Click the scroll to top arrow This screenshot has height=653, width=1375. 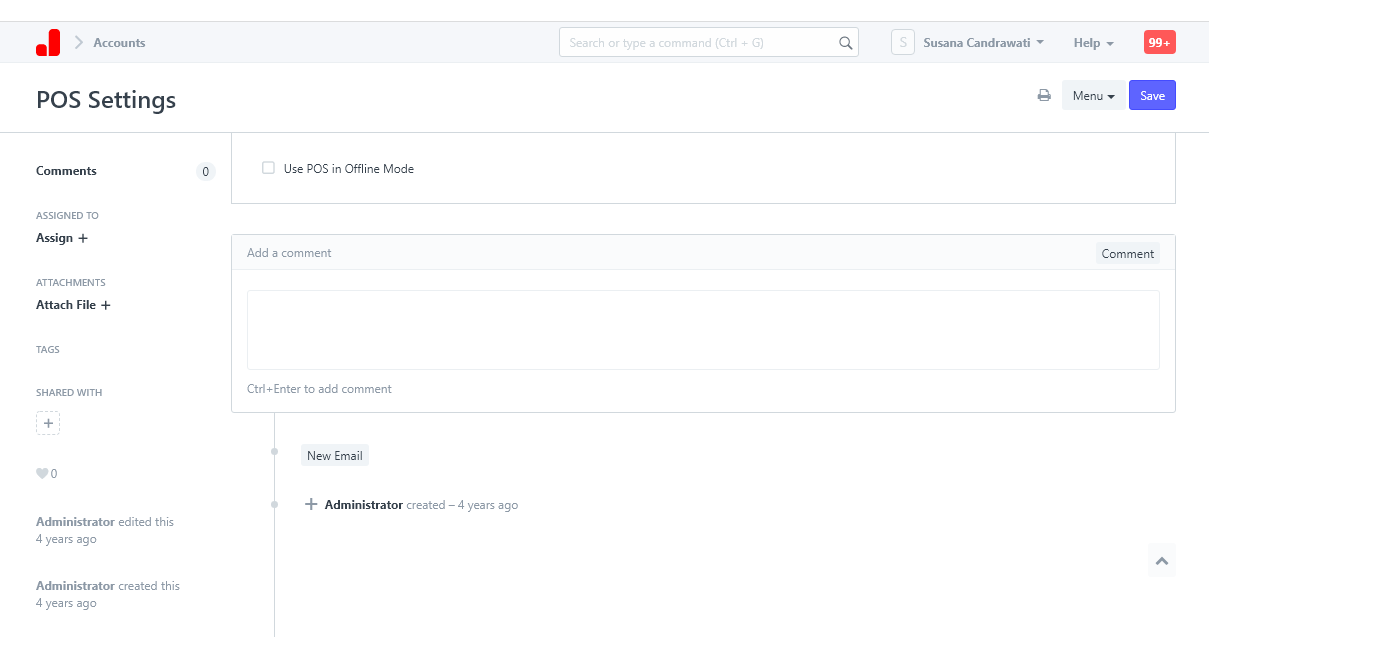click(1161, 561)
